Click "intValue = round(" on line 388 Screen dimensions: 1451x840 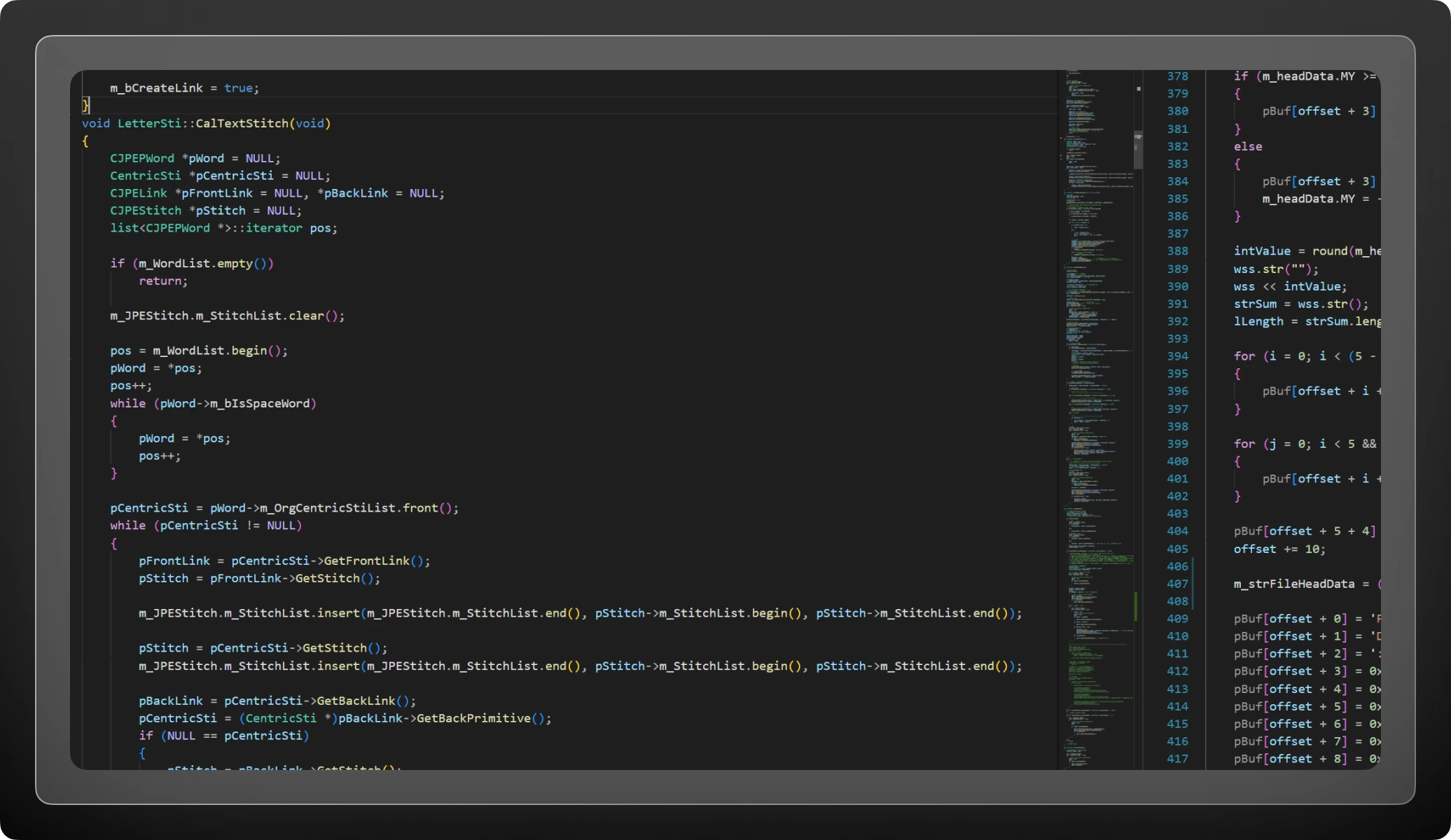1294,251
